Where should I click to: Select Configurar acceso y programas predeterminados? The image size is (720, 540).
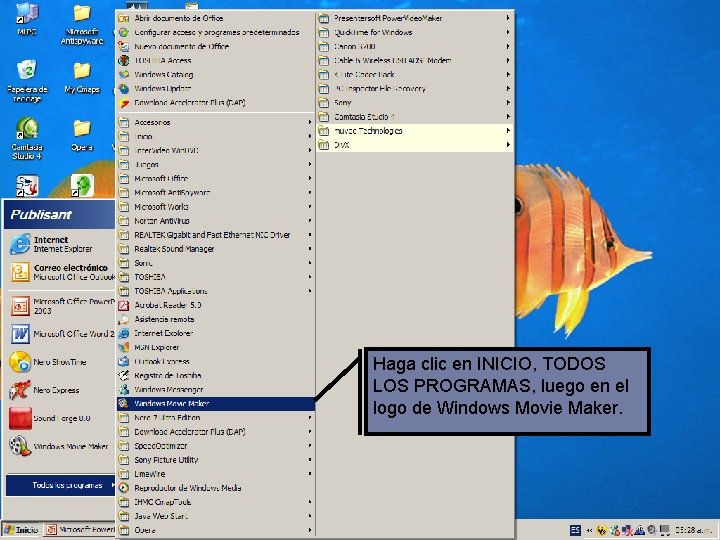tap(216, 33)
